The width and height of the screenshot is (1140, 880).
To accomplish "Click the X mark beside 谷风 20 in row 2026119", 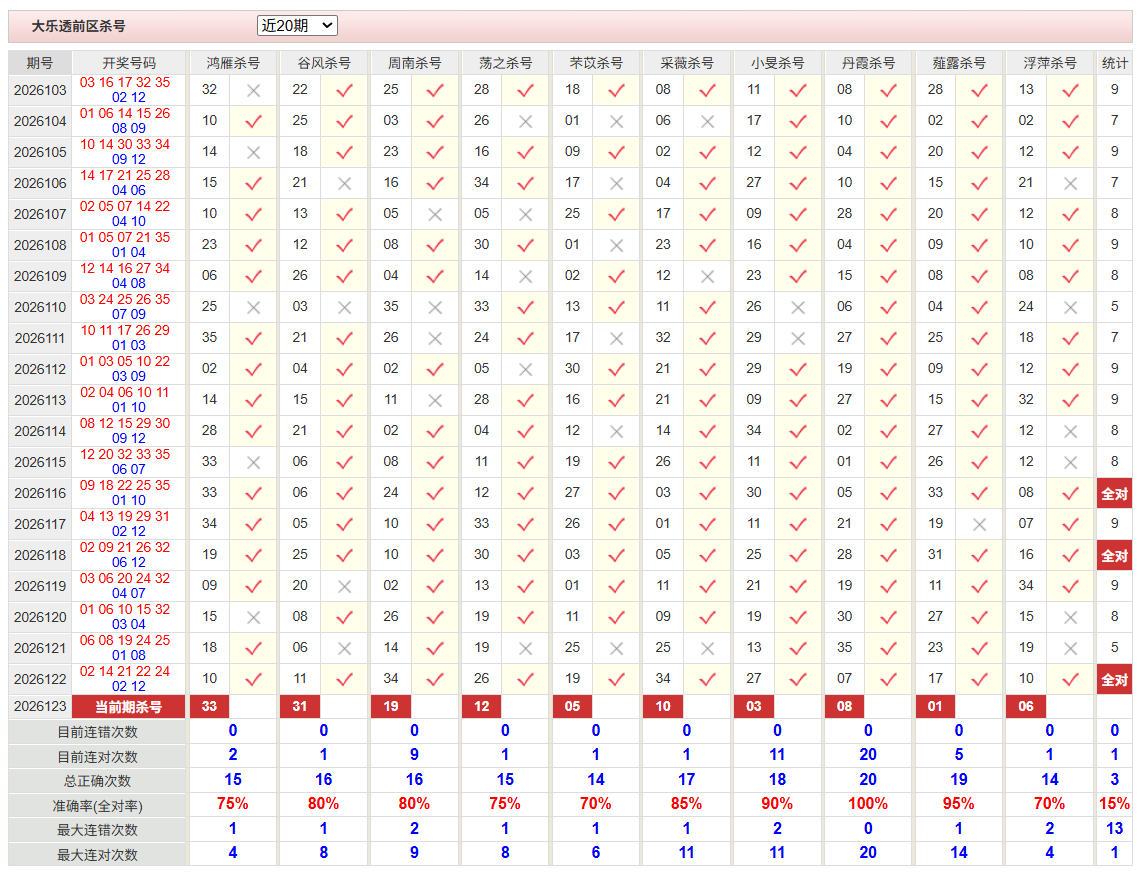I will [344, 586].
